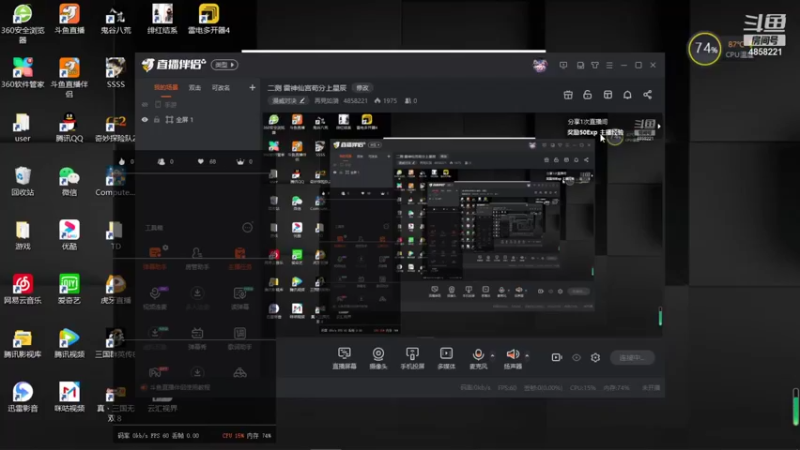Switch to the second scene tab
Viewport: 800px width, 450px height.
point(195,88)
